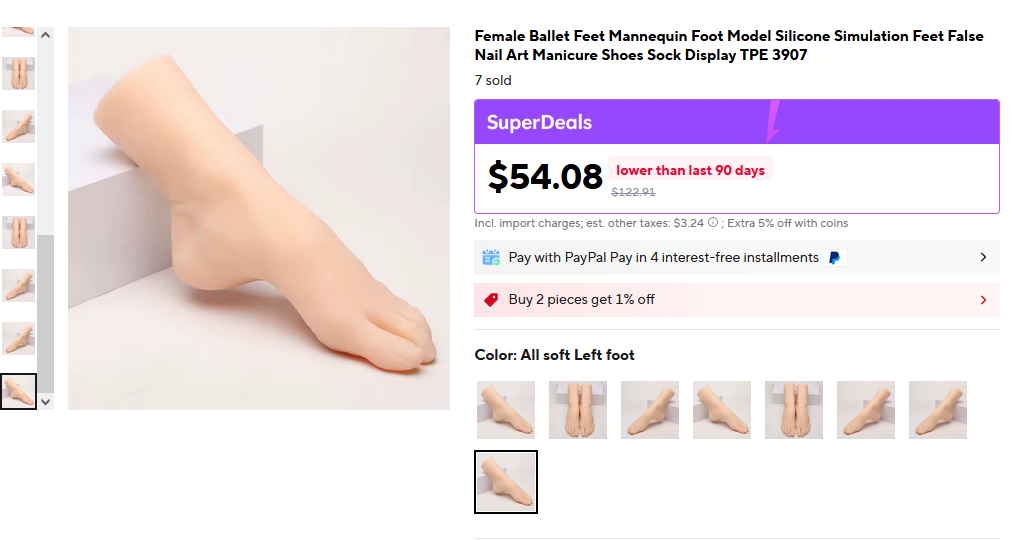This screenshot has width=1012, height=540.
Task: Open the info icon beside estimated taxes
Action: coord(713,223)
